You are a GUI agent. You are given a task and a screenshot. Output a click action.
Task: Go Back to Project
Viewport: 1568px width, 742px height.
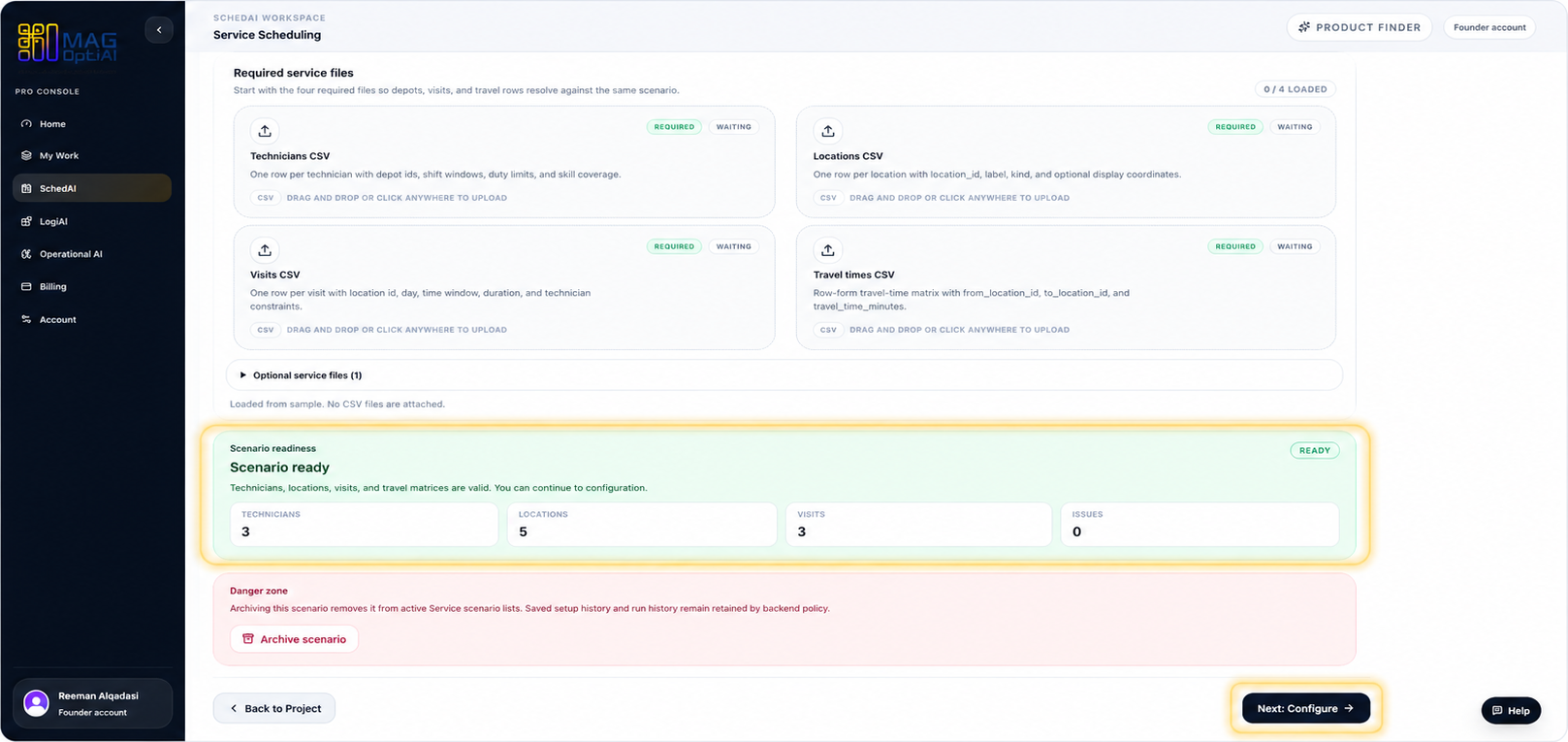[274, 708]
